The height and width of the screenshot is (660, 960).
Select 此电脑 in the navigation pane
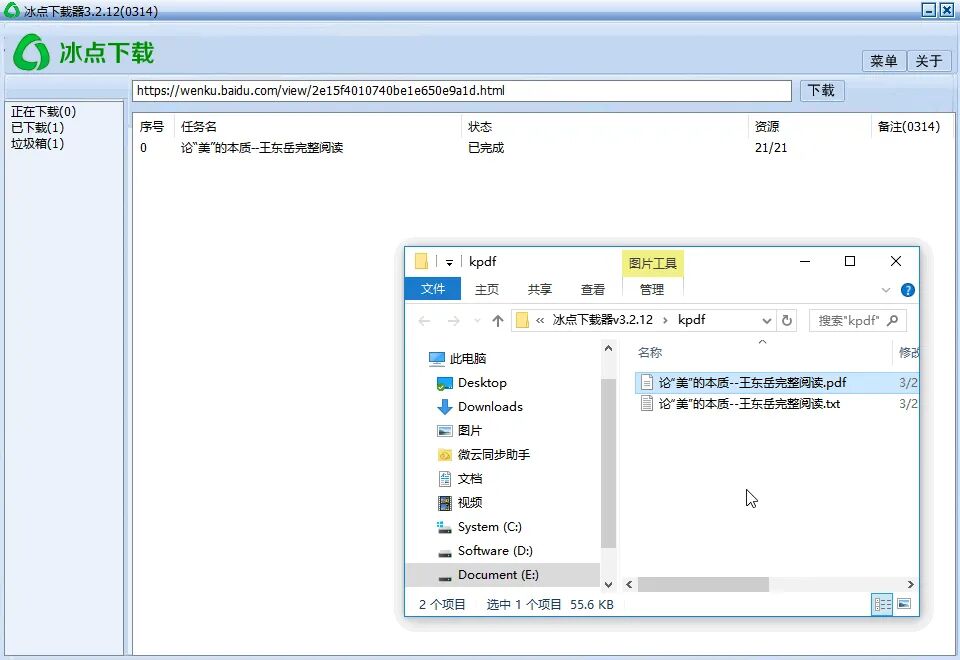coord(468,359)
